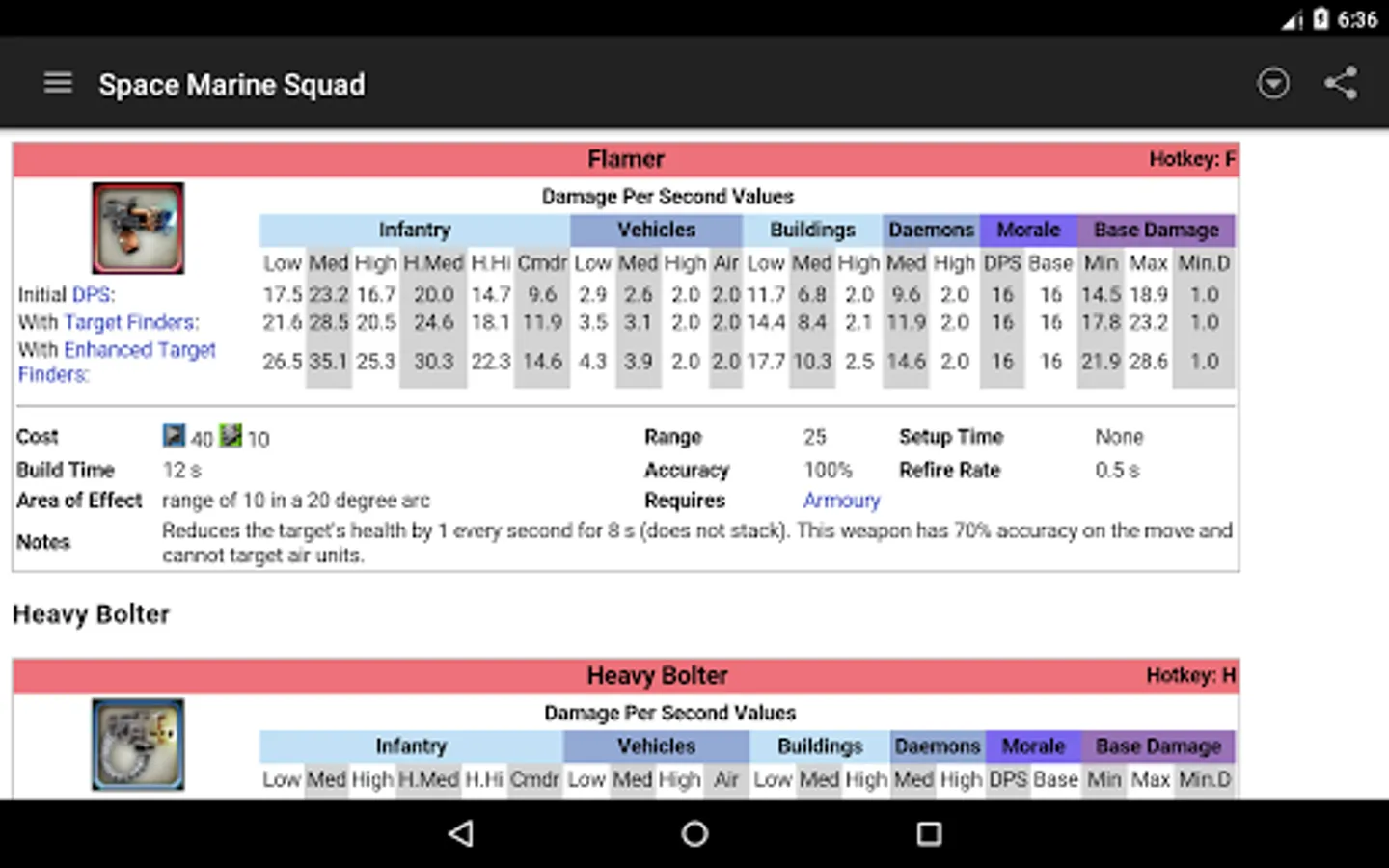Select the 28.6 Max base damage value
1389x868 pixels.
[x=1148, y=362]
